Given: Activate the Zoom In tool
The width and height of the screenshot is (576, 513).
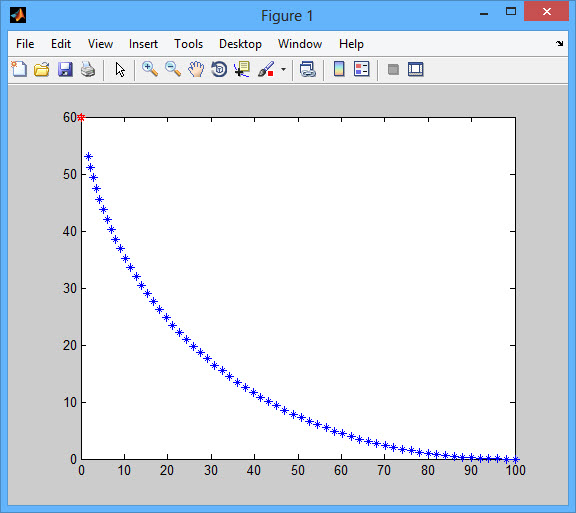Looking at the screenshot, I should click(150, 69).
